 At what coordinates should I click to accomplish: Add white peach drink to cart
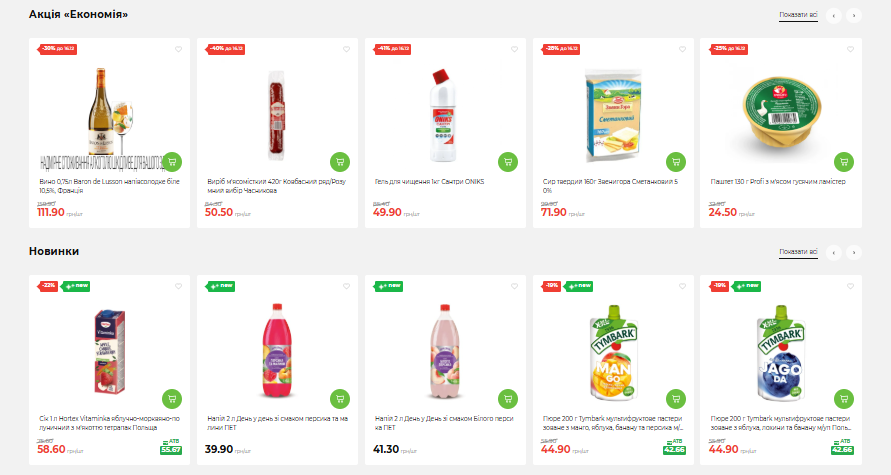508,397
